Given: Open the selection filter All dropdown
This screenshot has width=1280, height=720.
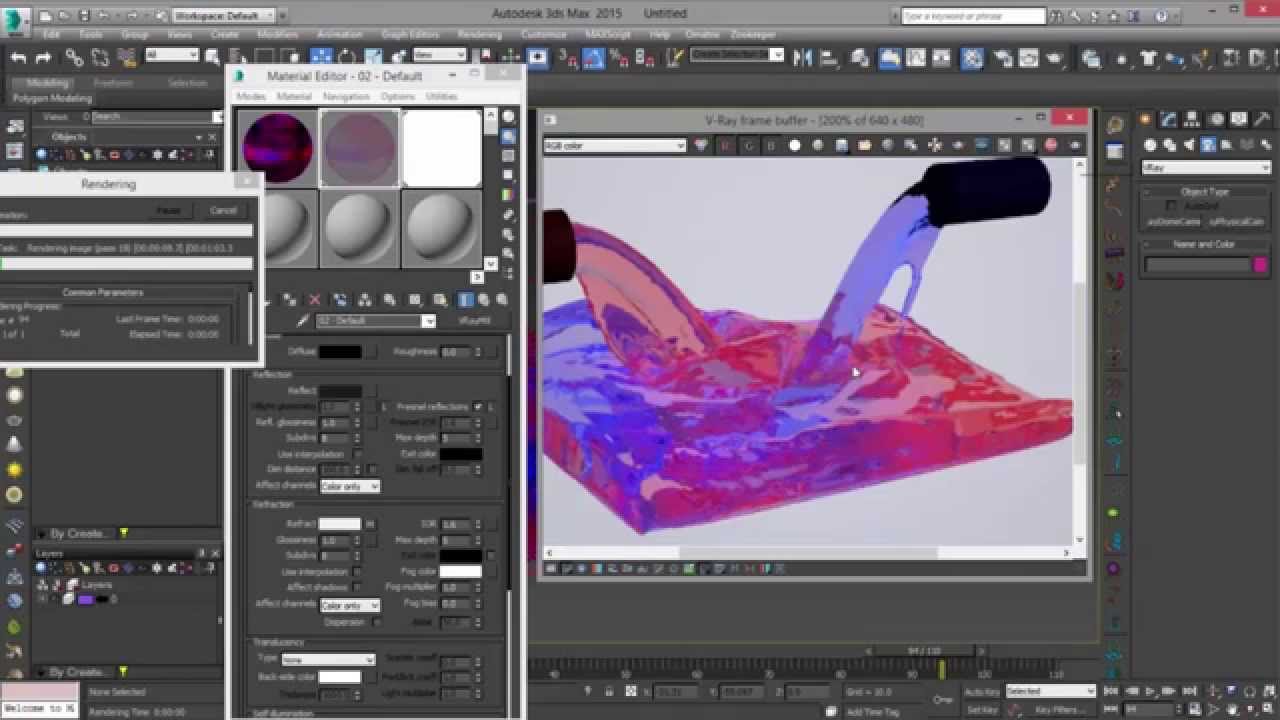Looking at the screenshot, I should pos(172,55).
